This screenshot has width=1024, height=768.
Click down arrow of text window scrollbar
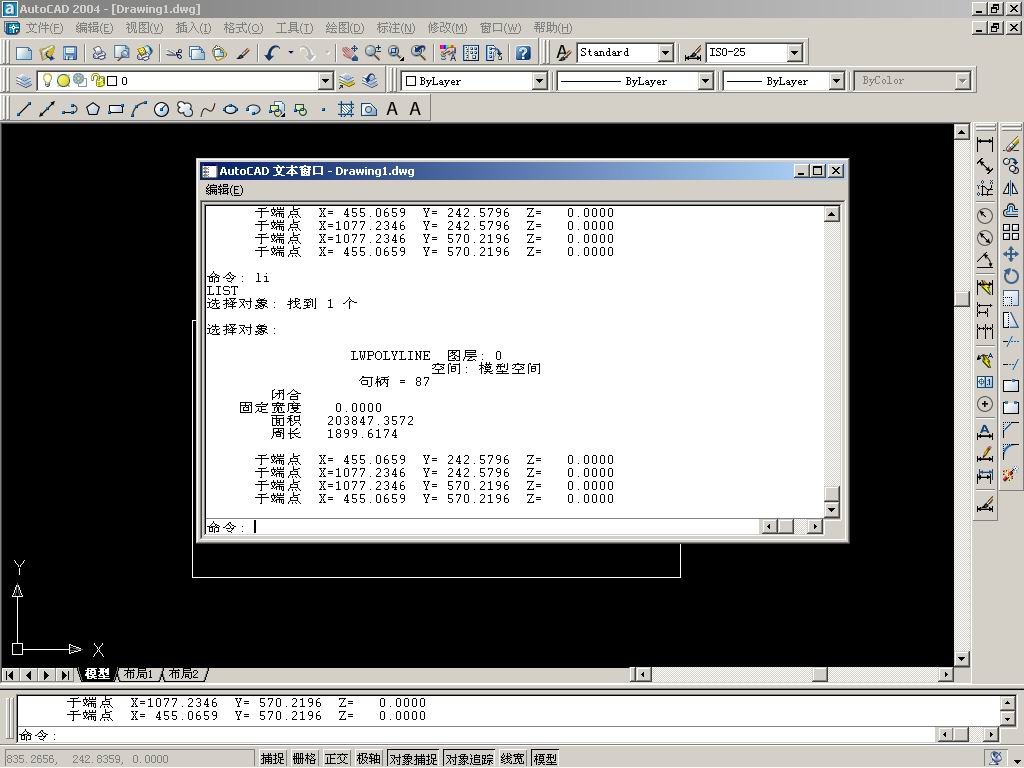(831, 509)
